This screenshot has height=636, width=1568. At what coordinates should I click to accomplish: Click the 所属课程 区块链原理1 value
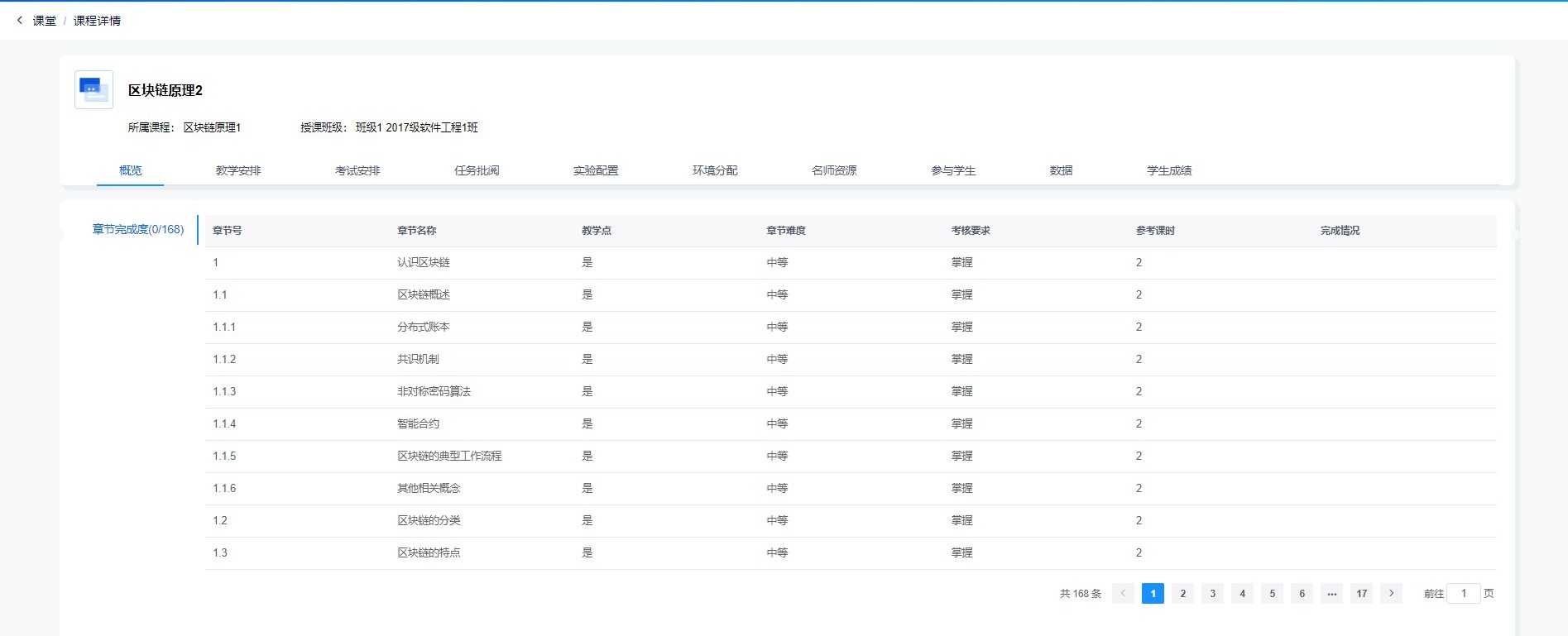point(212,127)
